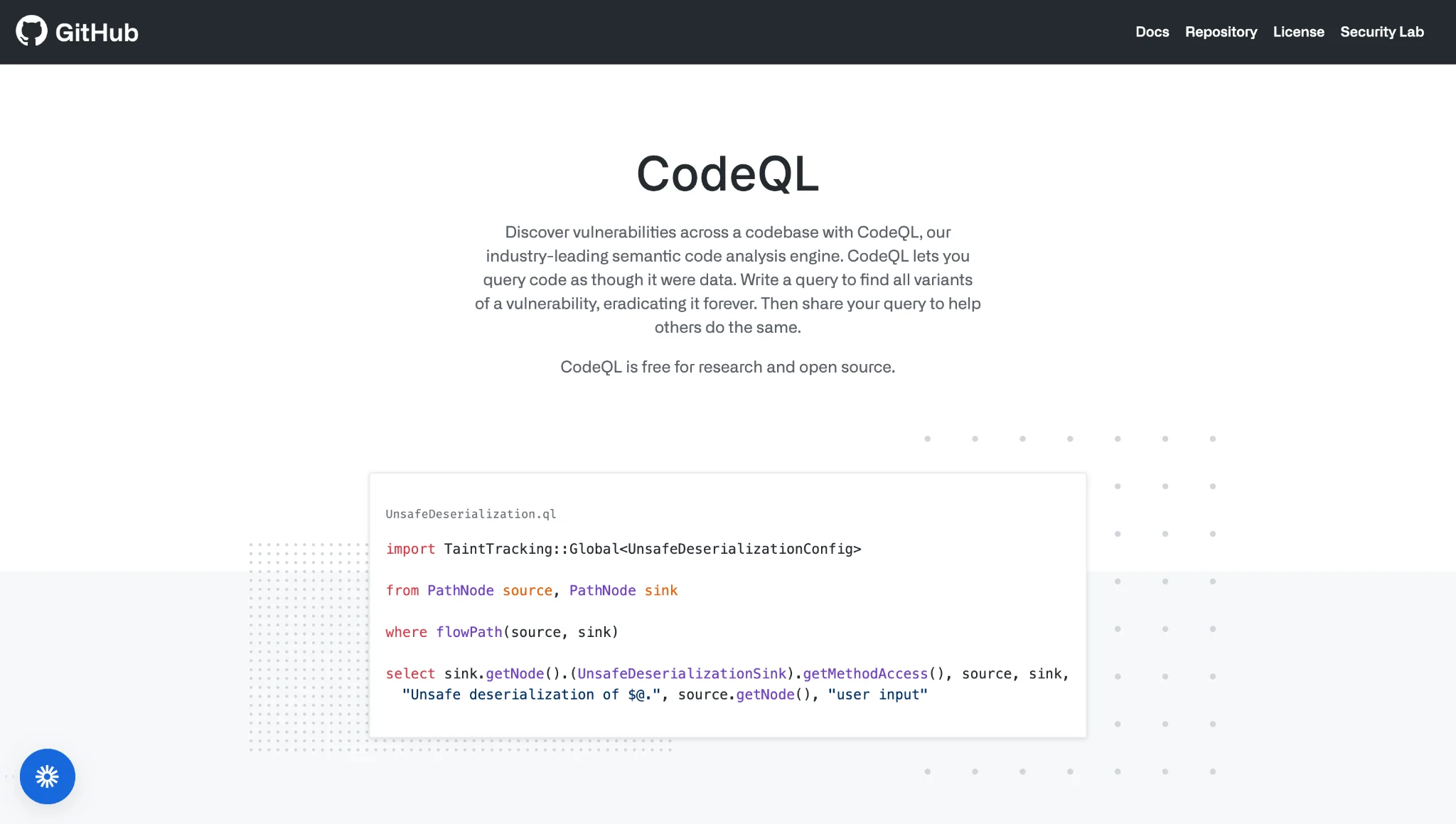The height and width of the screenshot is (824, 1456).
Task: Click 'CodeQL is free for research and open source.'
Action: click(x=727, y=367)
